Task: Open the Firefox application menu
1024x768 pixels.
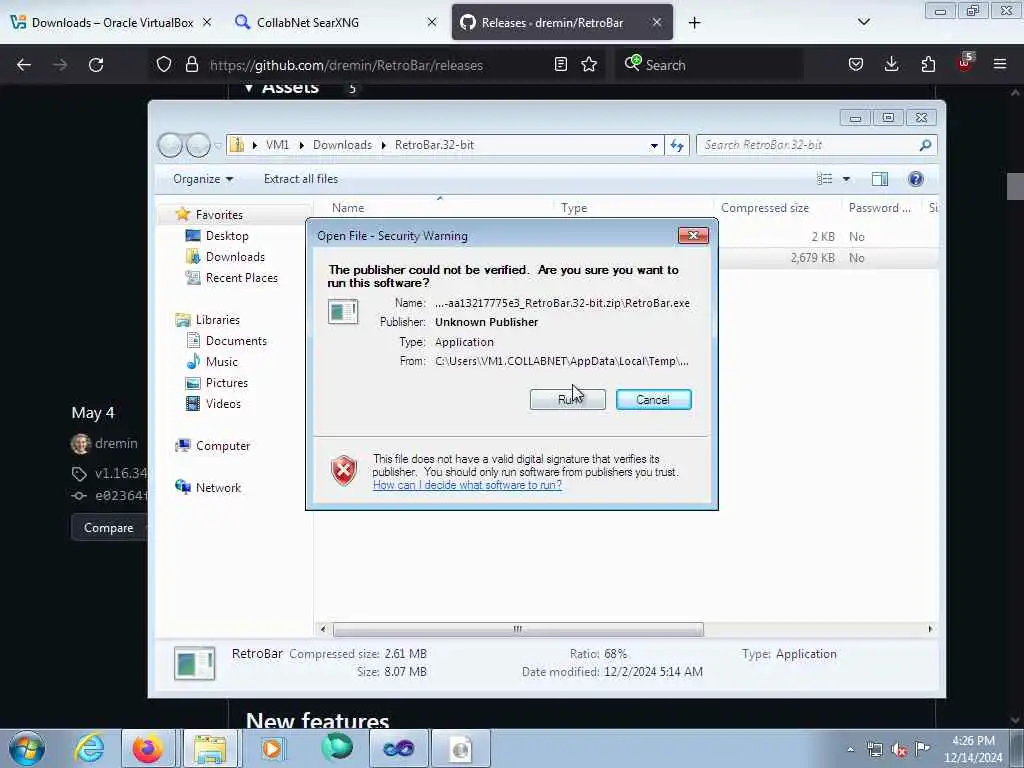Action: pyautogui.click(x=1000, y=65)
